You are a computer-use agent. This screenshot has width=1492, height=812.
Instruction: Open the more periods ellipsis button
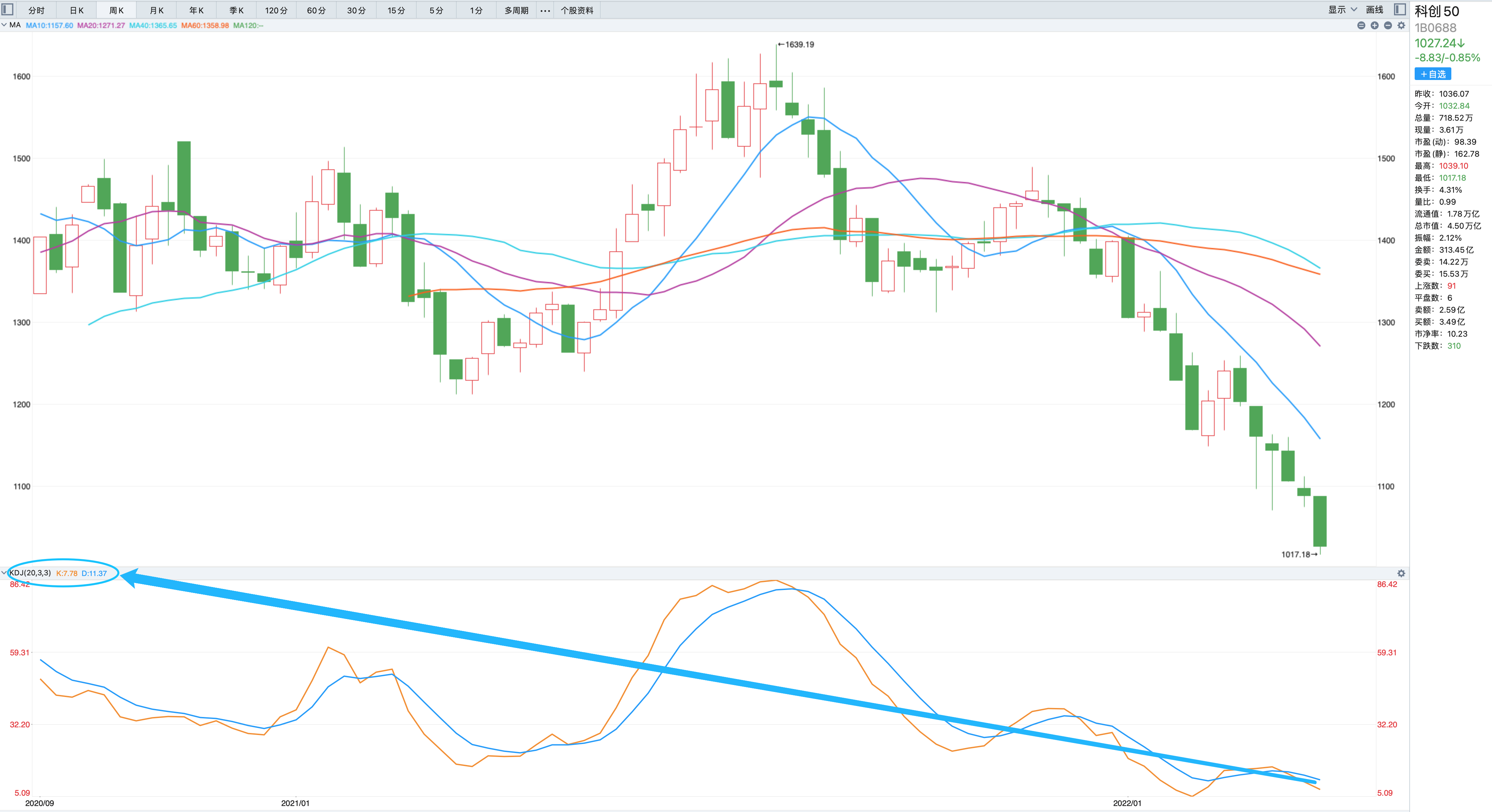[x=544, y=10]
